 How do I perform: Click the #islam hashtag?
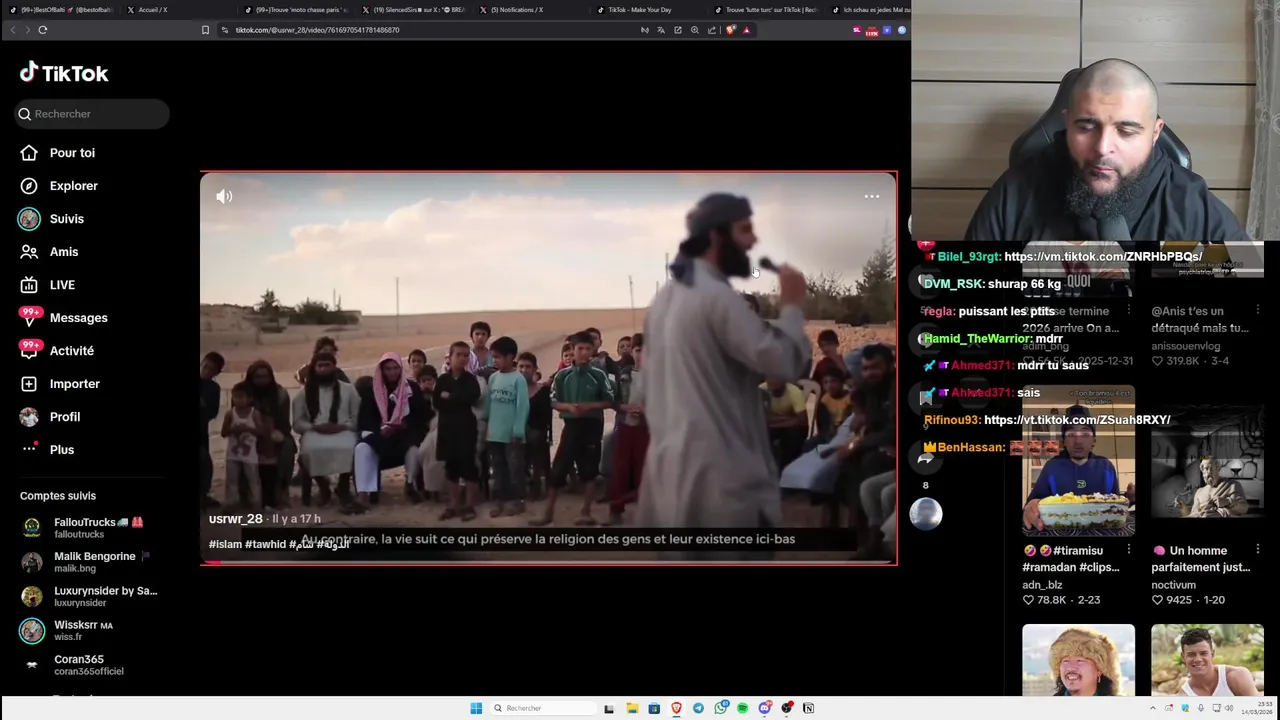coord(225,544)
